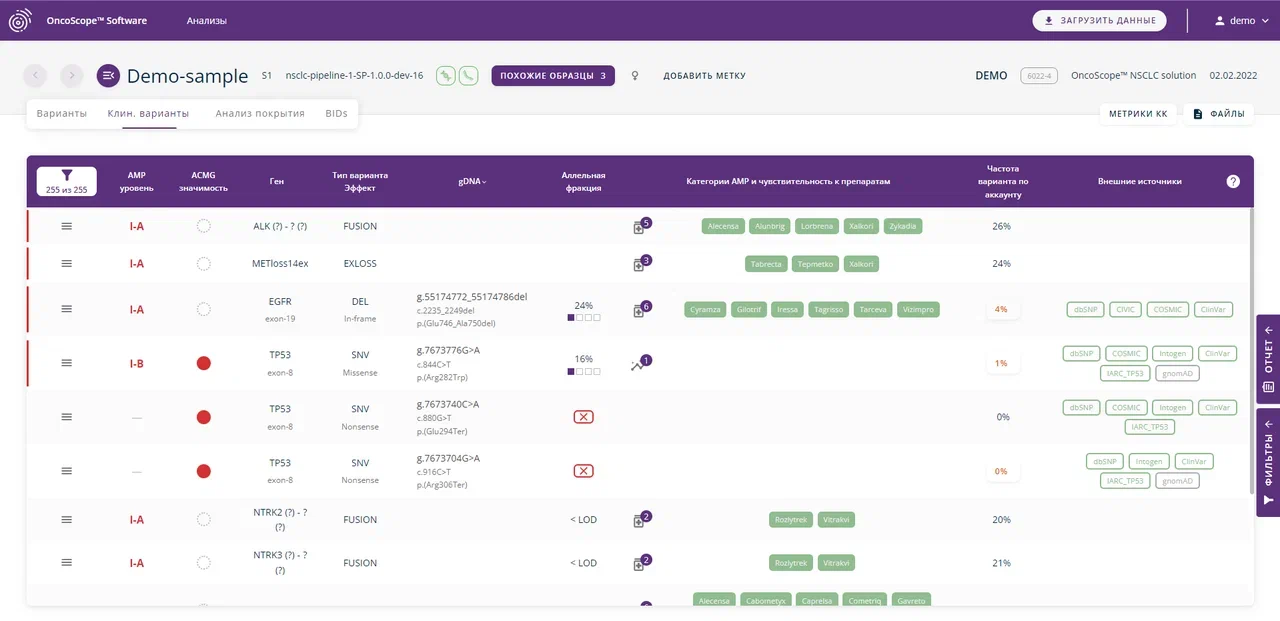This screenshot has height=621, width=1280.
Task: Sort by gDNA column header
Action: [x=473, y=182]
